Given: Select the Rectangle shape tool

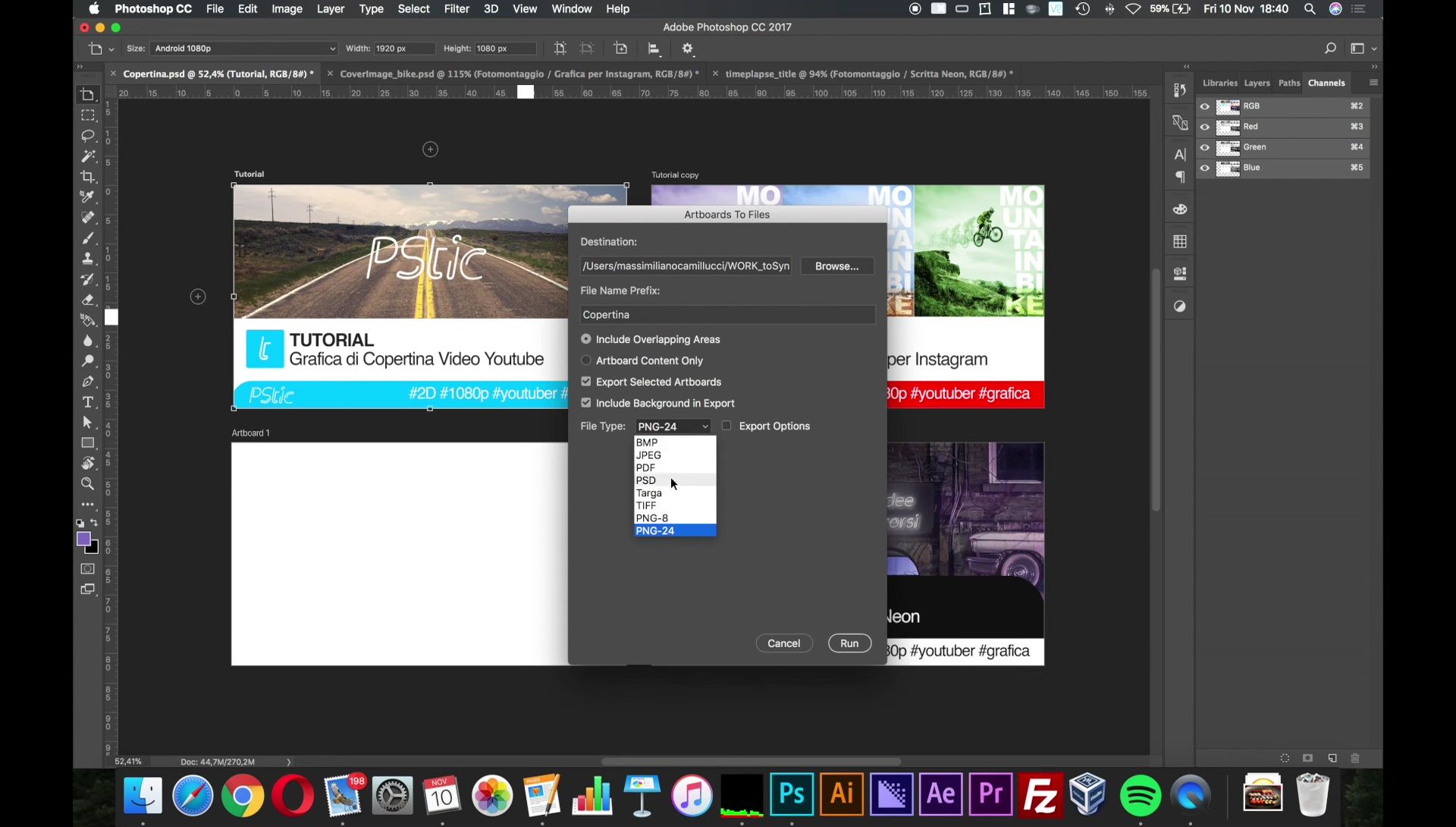Looking at the screenshot, I should pyautogui.click(x=88, y=443).
